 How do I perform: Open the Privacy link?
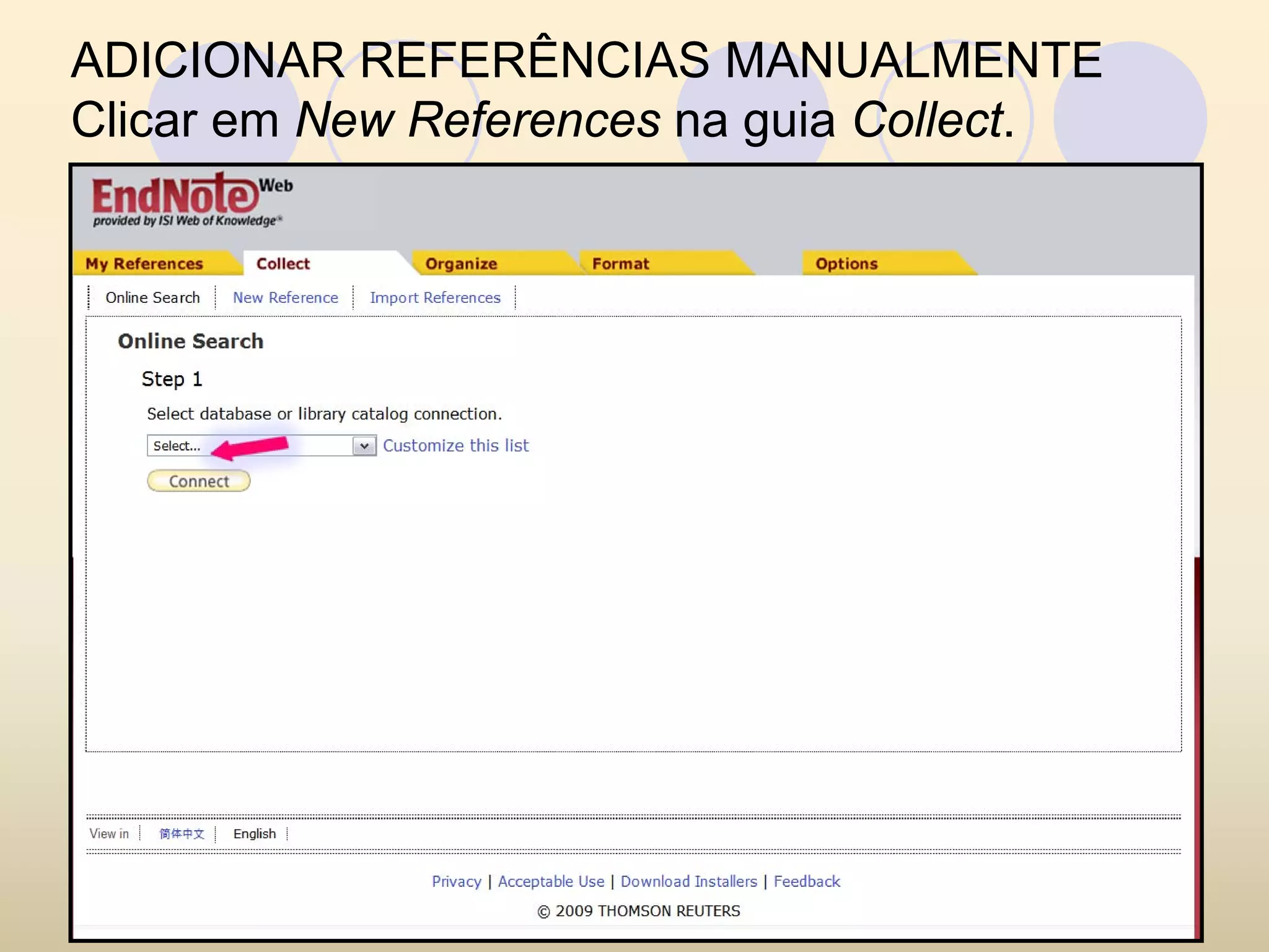click(457, 881)
